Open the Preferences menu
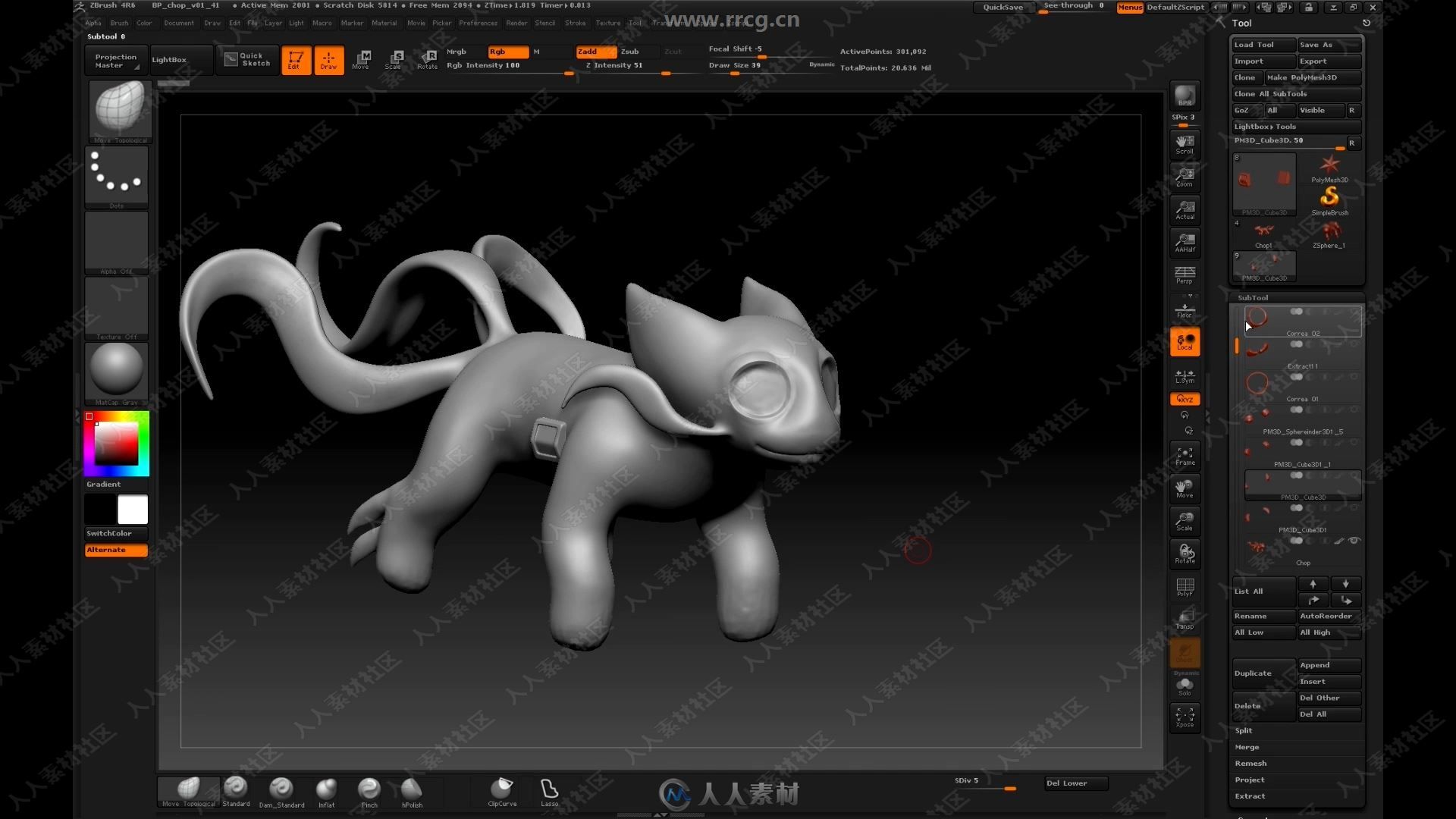Viewport: 1456px width, 819px height. [478, 23]
